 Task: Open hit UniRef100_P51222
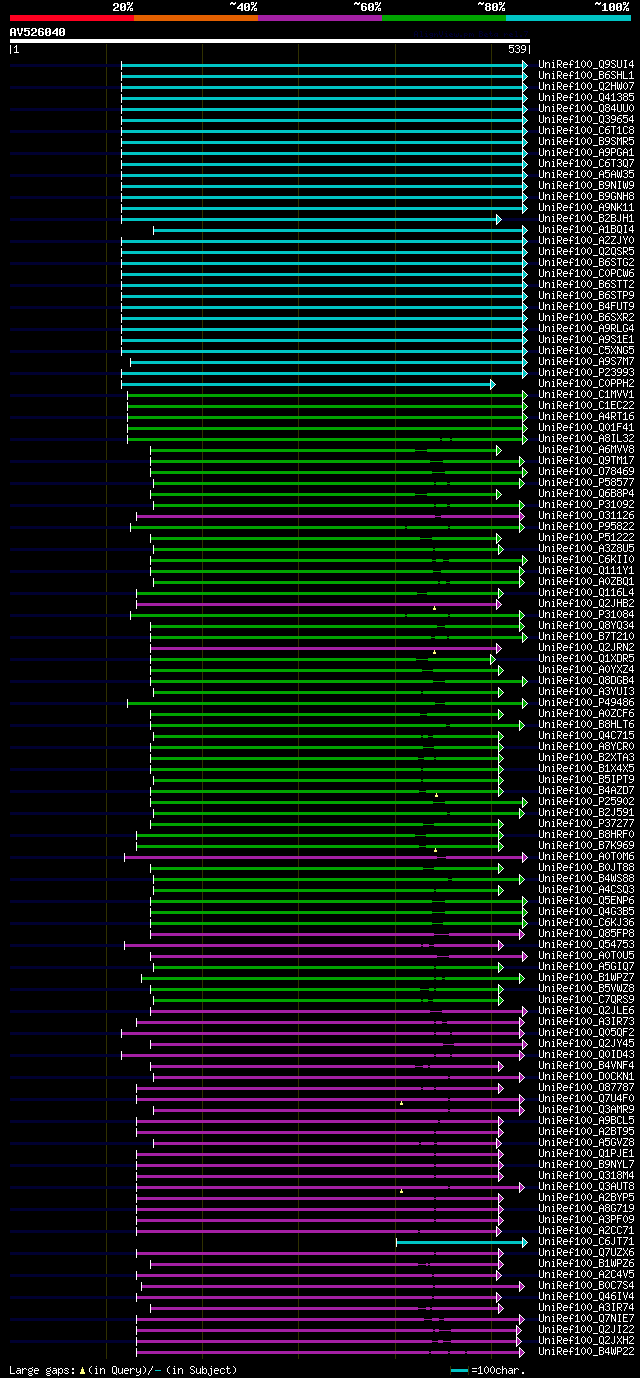click(x=586, y=537)
